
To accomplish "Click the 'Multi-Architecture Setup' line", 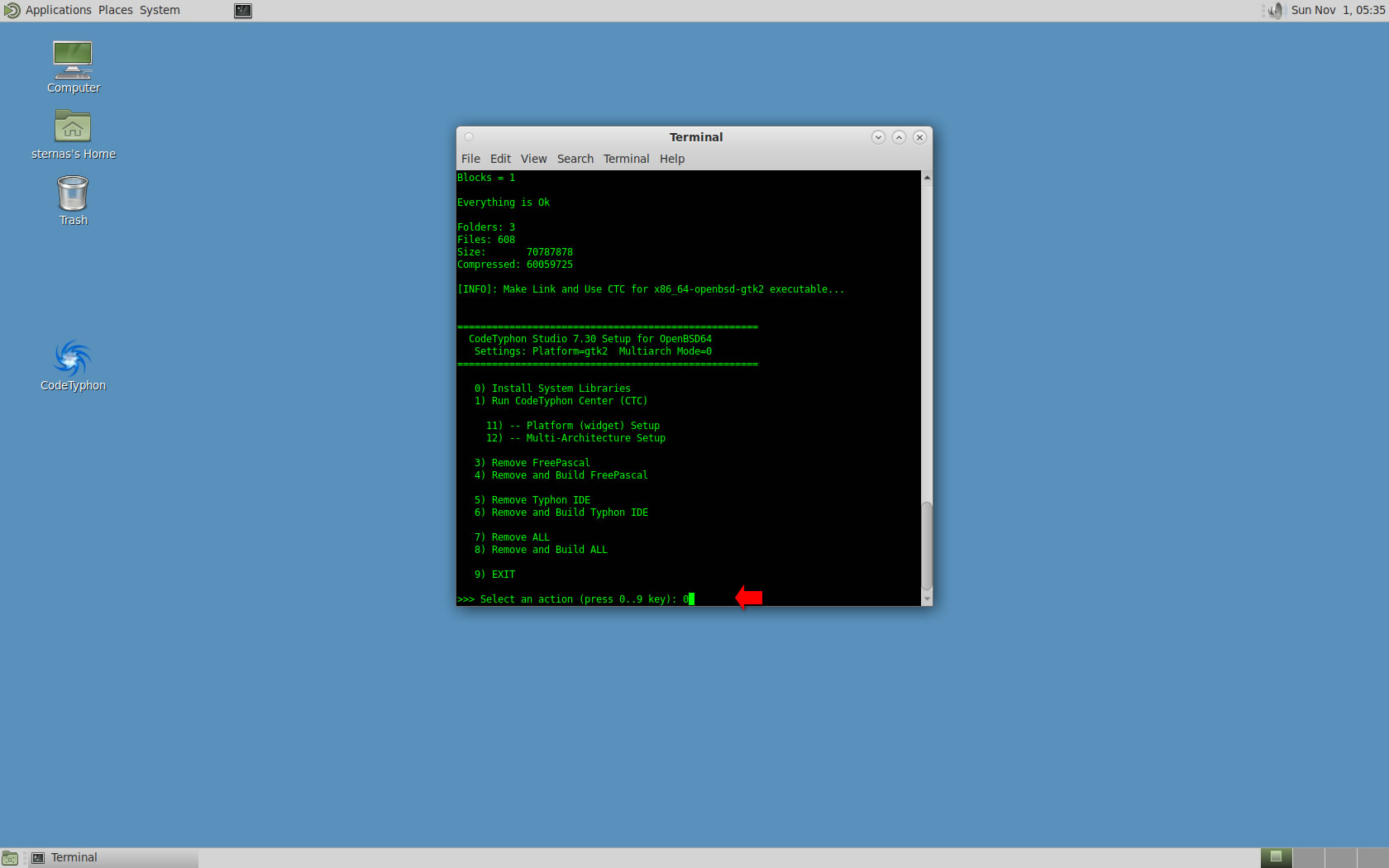I will 575,438.
